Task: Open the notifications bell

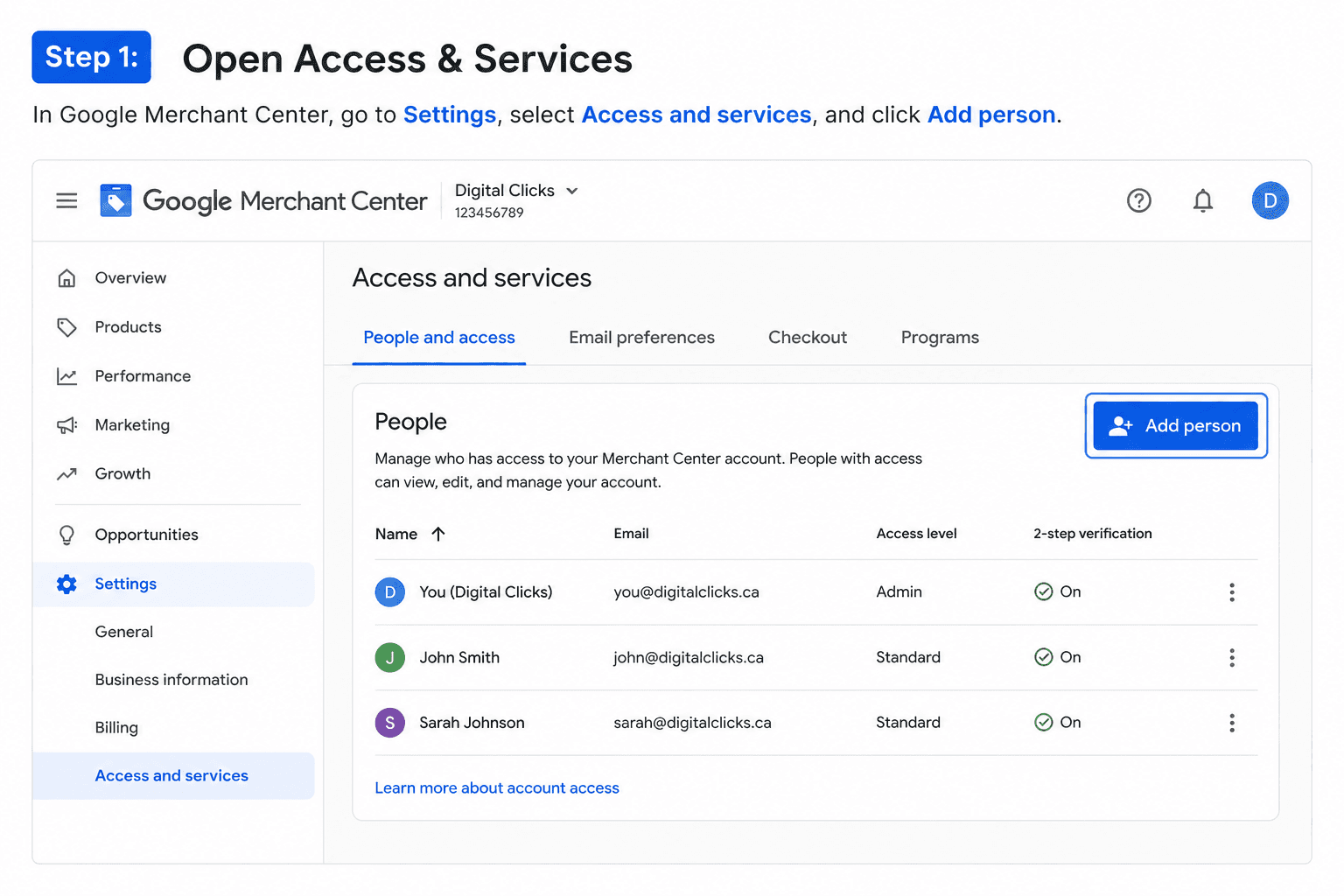Action: pos(1203,201)
